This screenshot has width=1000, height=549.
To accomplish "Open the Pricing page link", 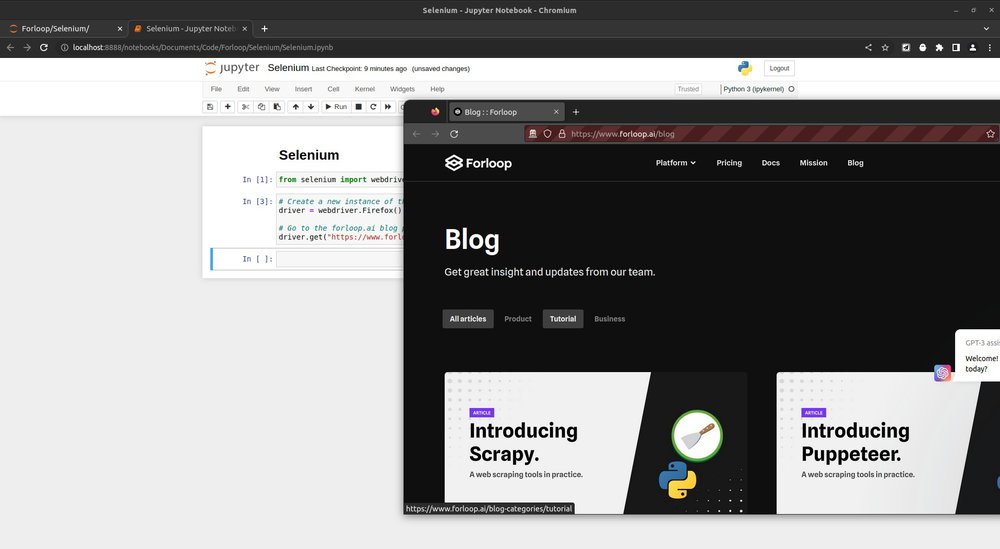I will coord(729,163).
